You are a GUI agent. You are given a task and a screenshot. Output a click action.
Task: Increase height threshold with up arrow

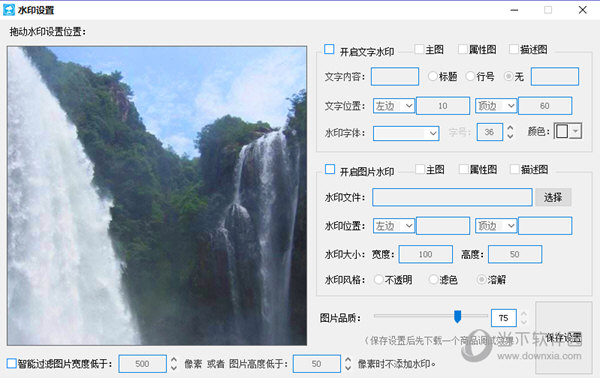click(347, 360)
